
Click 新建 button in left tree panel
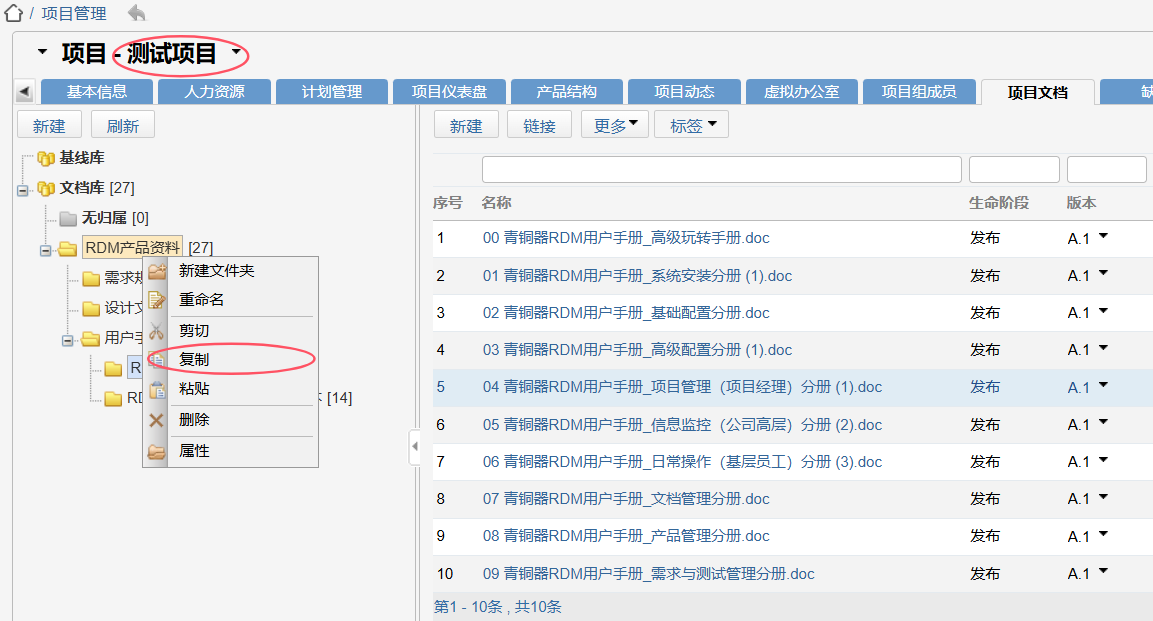pyautogui.click(x=49, y=125)
